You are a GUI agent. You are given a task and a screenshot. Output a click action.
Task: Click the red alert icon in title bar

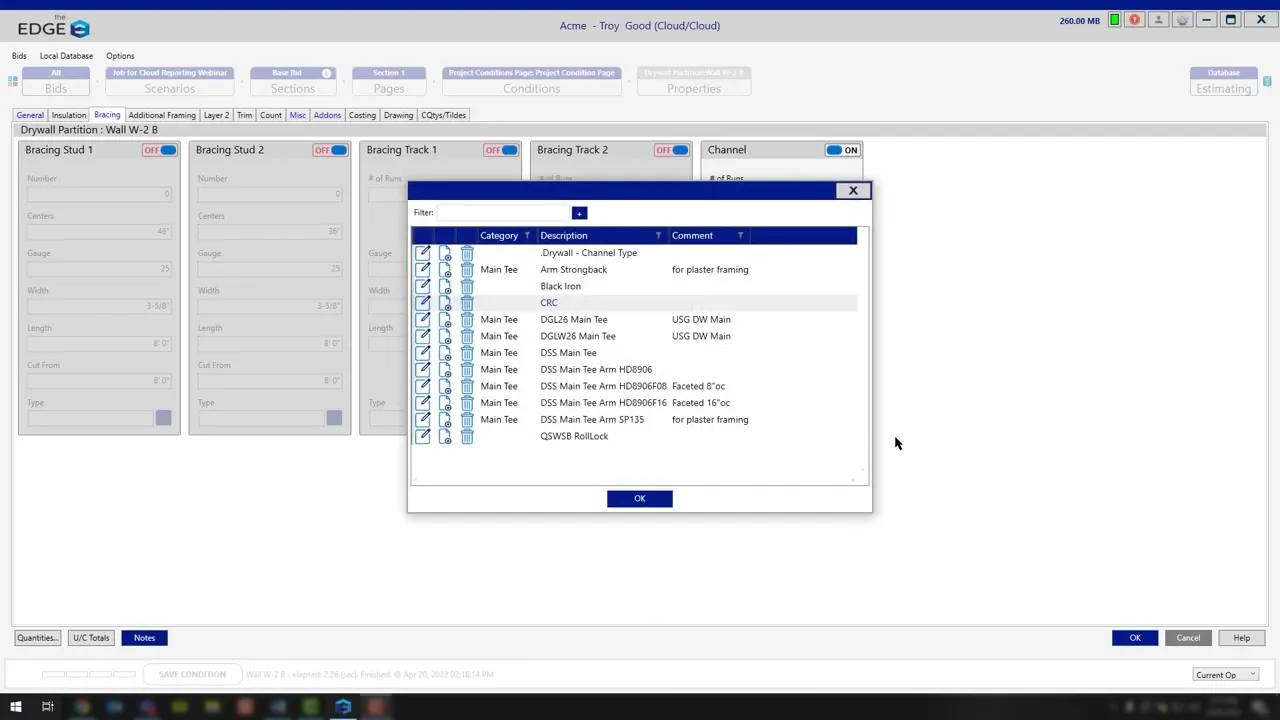pyautogui.click(x=1134, y=20)
